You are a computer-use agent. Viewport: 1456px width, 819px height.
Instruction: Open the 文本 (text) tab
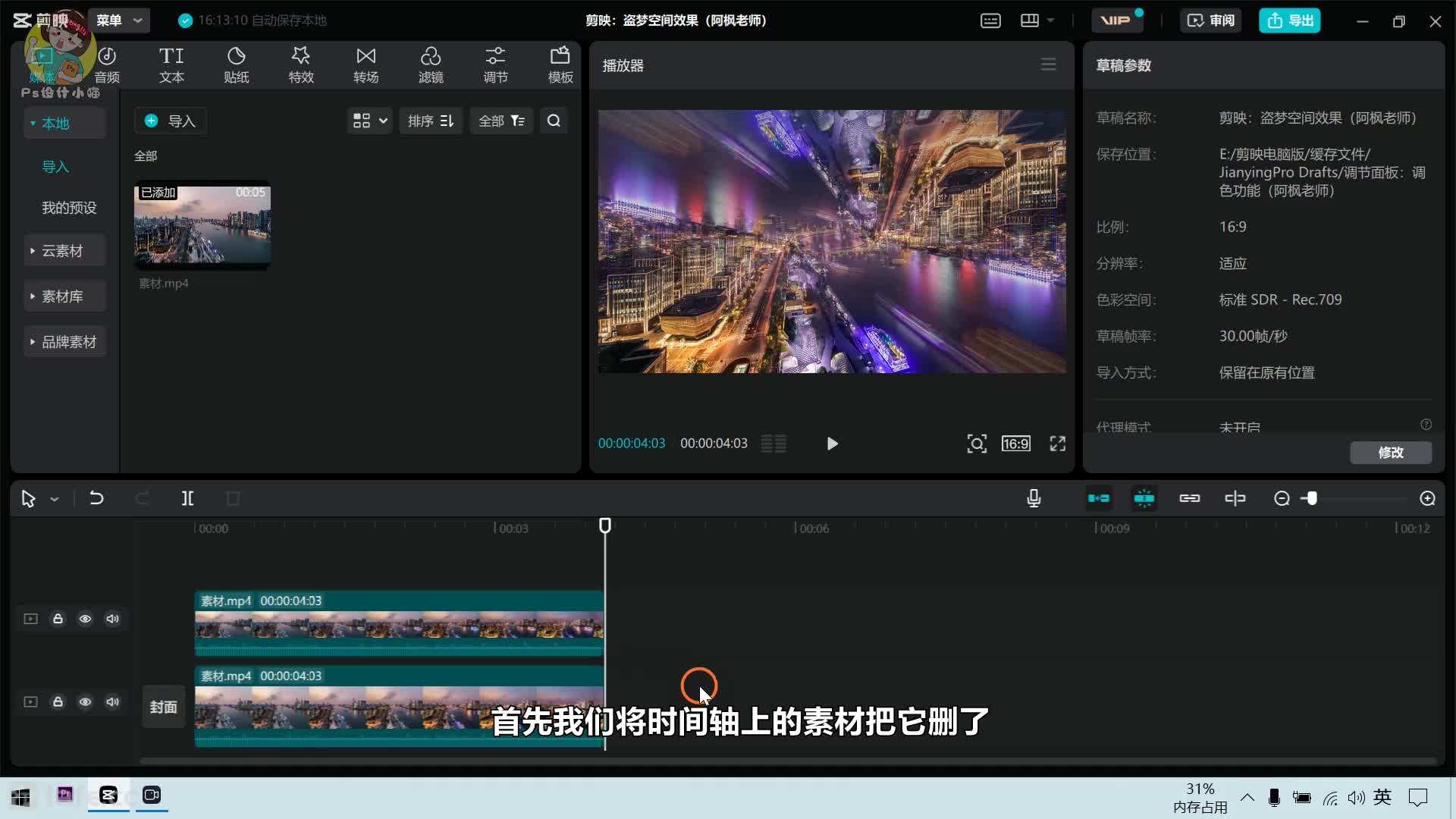(x=171, y=65)
